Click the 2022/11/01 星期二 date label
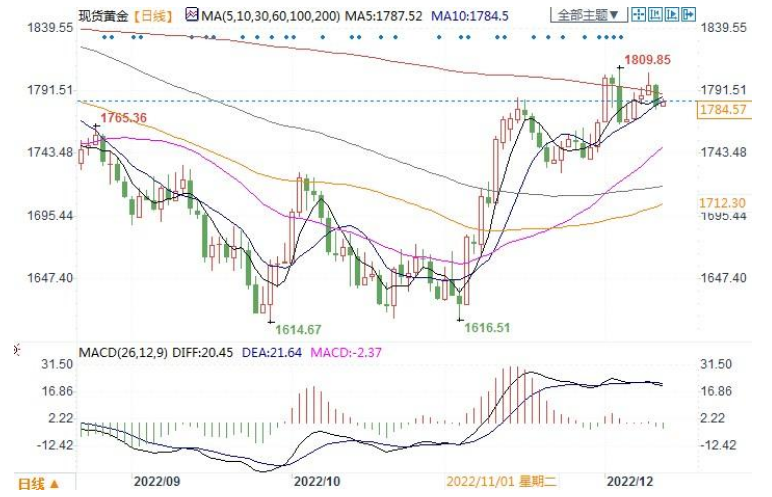The height and width of the screenshot is (497, 772). click(x=501, y=481)
